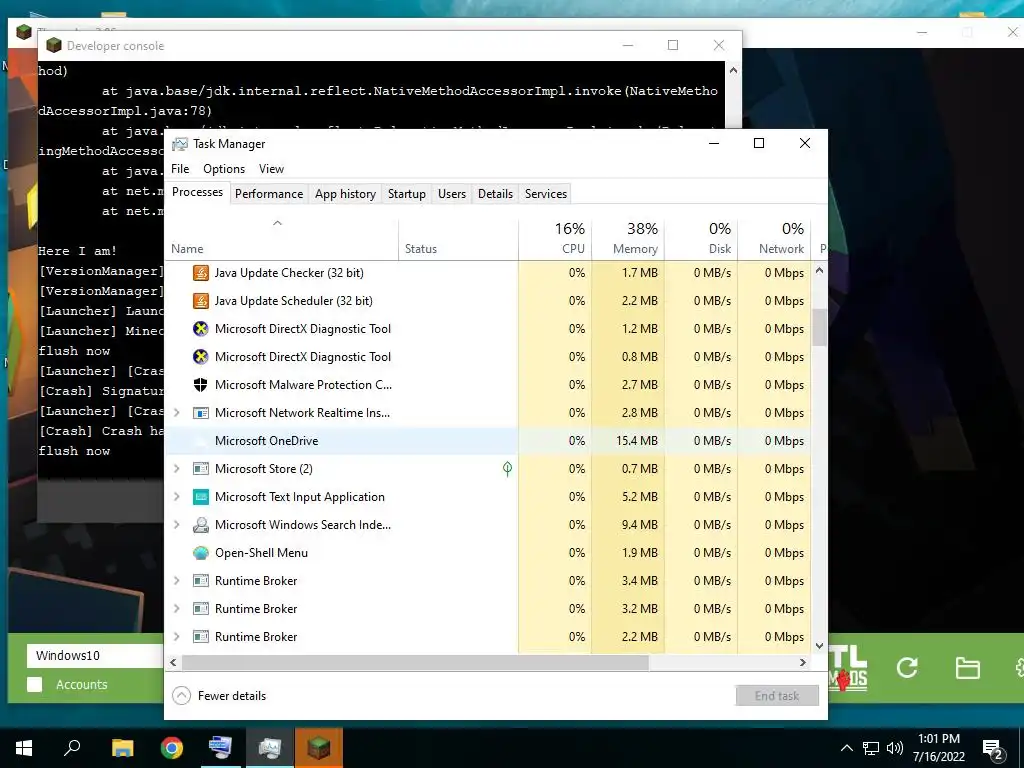
Task: Click the TL Mods logo button in launcher
Action: (x=848, y=667)
